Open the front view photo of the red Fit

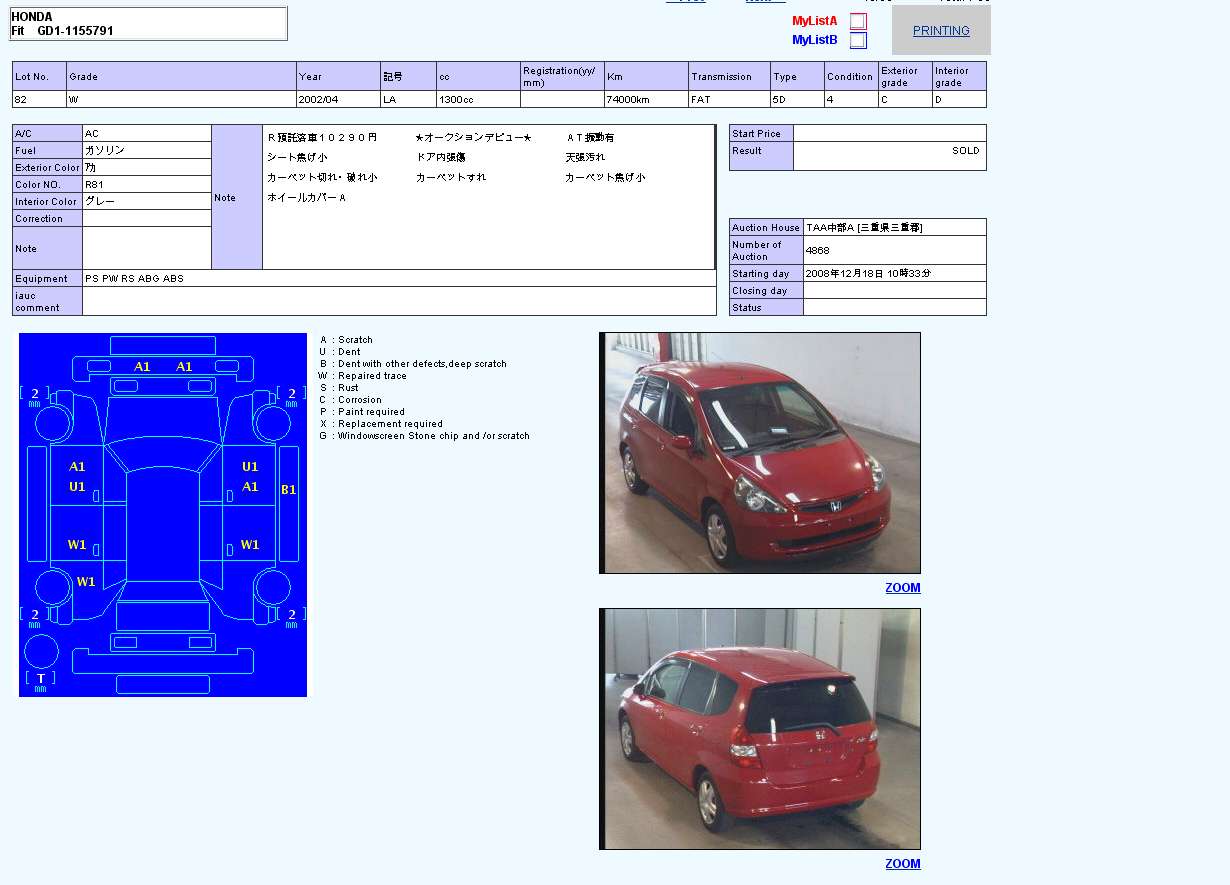click(x=760, y=453)
